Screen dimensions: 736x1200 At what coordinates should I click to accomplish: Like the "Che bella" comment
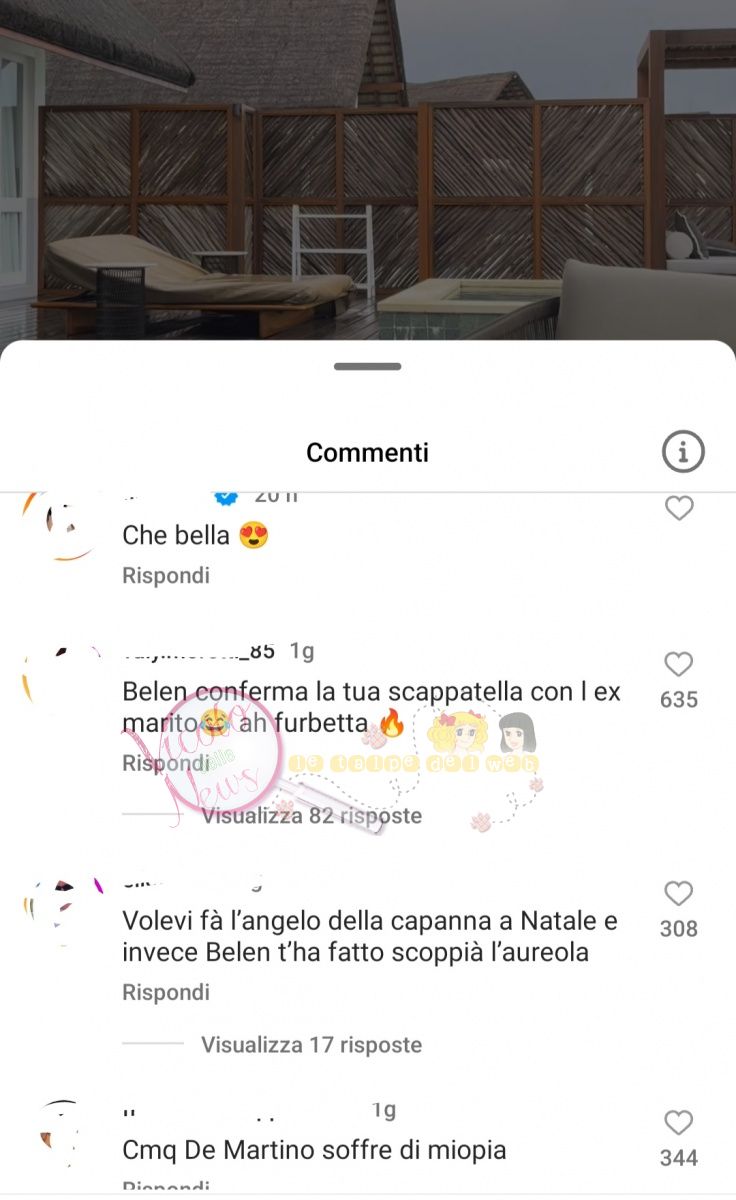tap(679, 508)
